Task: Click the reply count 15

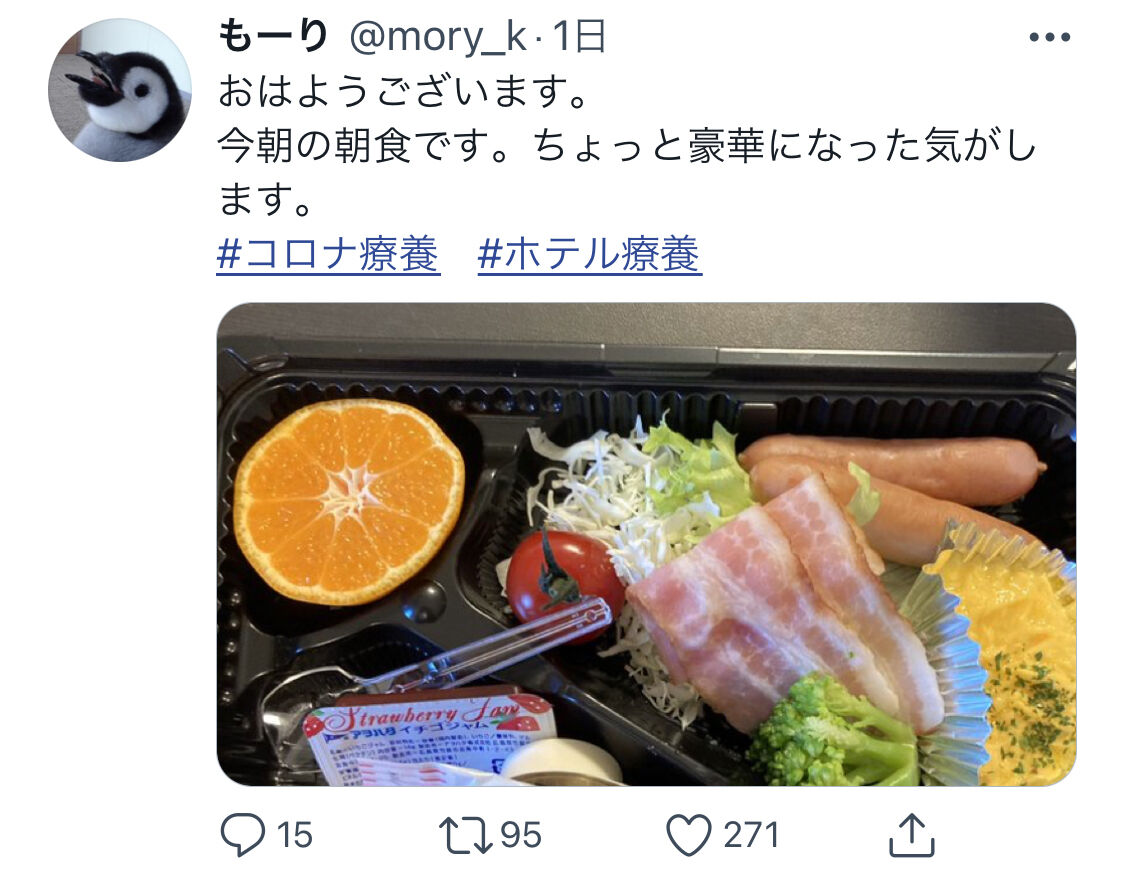Action: [x=294, y=835]
